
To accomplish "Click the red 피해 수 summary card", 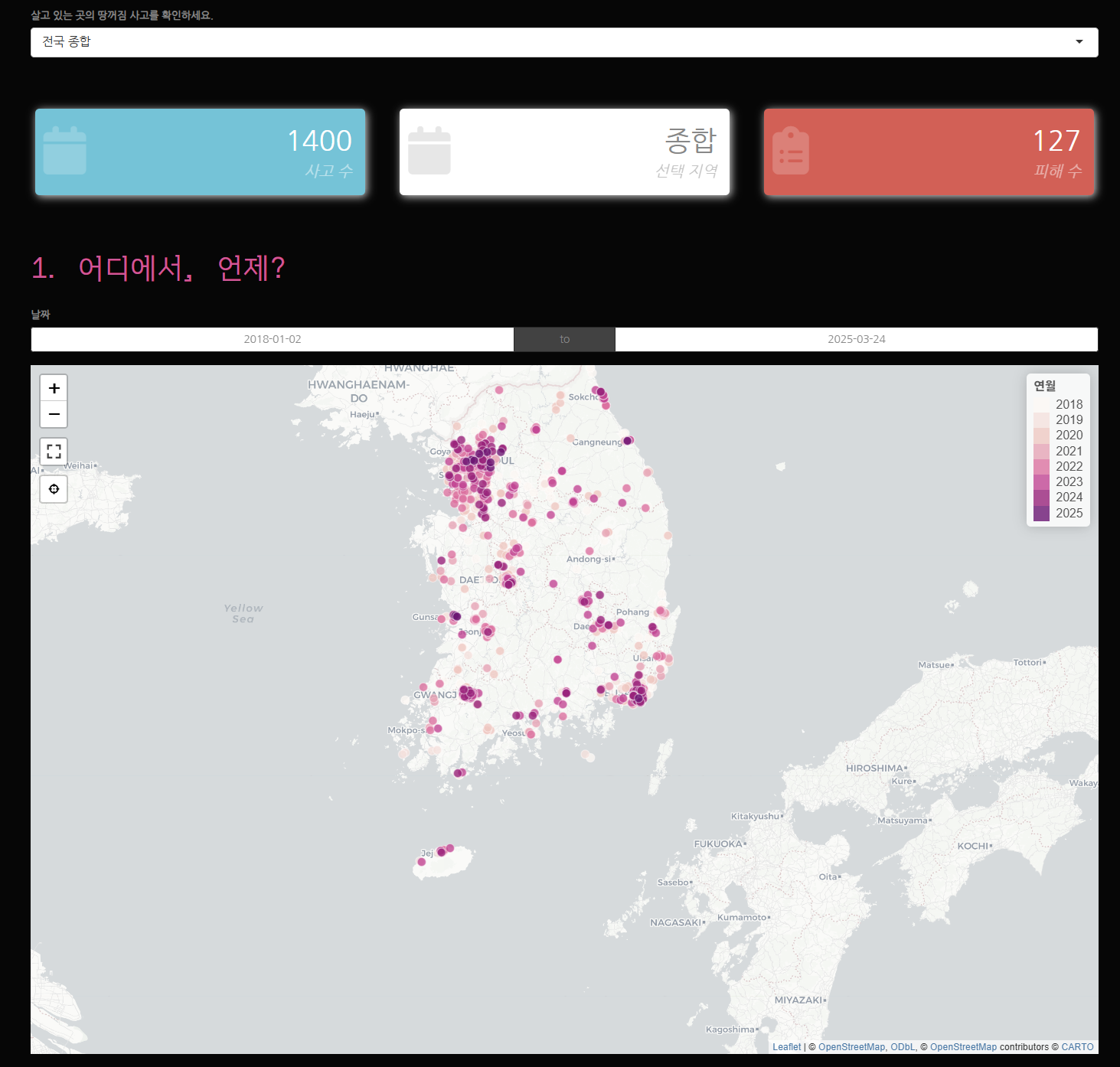I will click(929, 152).
